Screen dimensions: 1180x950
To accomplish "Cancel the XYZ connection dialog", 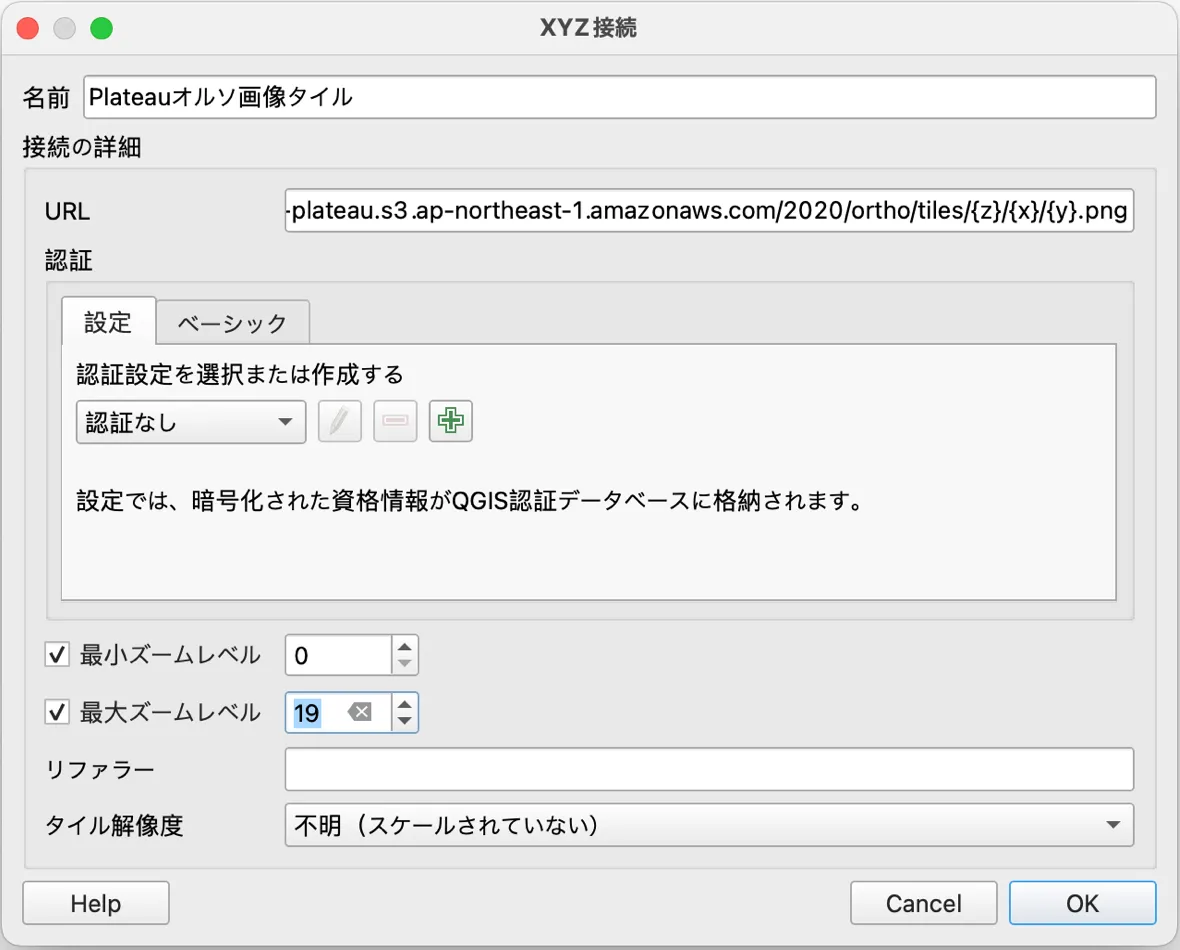I will 923,902.
